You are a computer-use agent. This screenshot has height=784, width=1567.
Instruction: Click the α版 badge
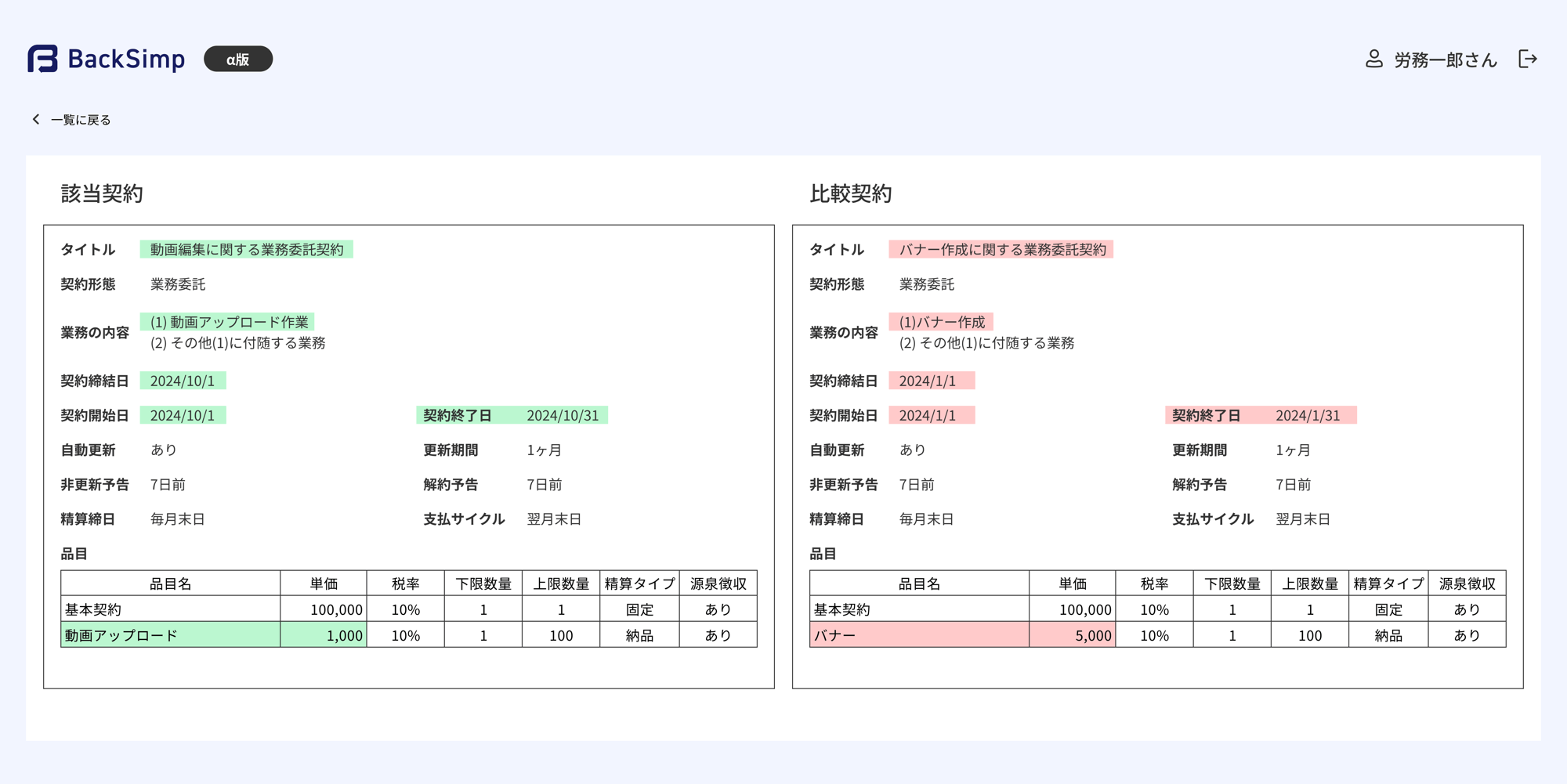pyautogui.click(x=237, y=59)
